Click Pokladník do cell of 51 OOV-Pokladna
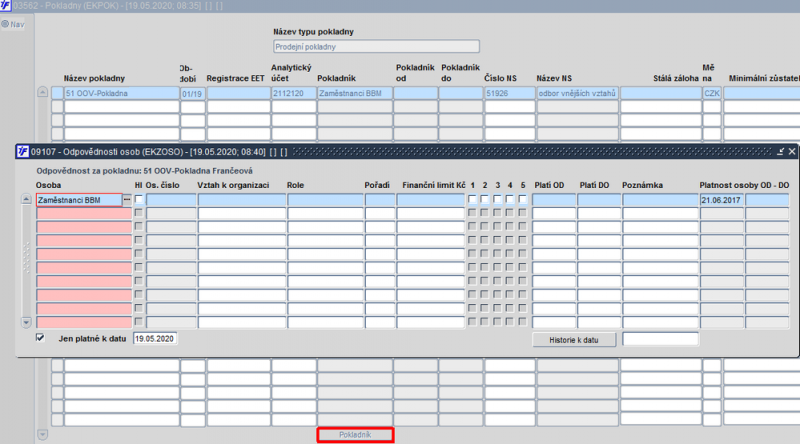This screenshot has height=444, width=800. (x=461, y=93)
